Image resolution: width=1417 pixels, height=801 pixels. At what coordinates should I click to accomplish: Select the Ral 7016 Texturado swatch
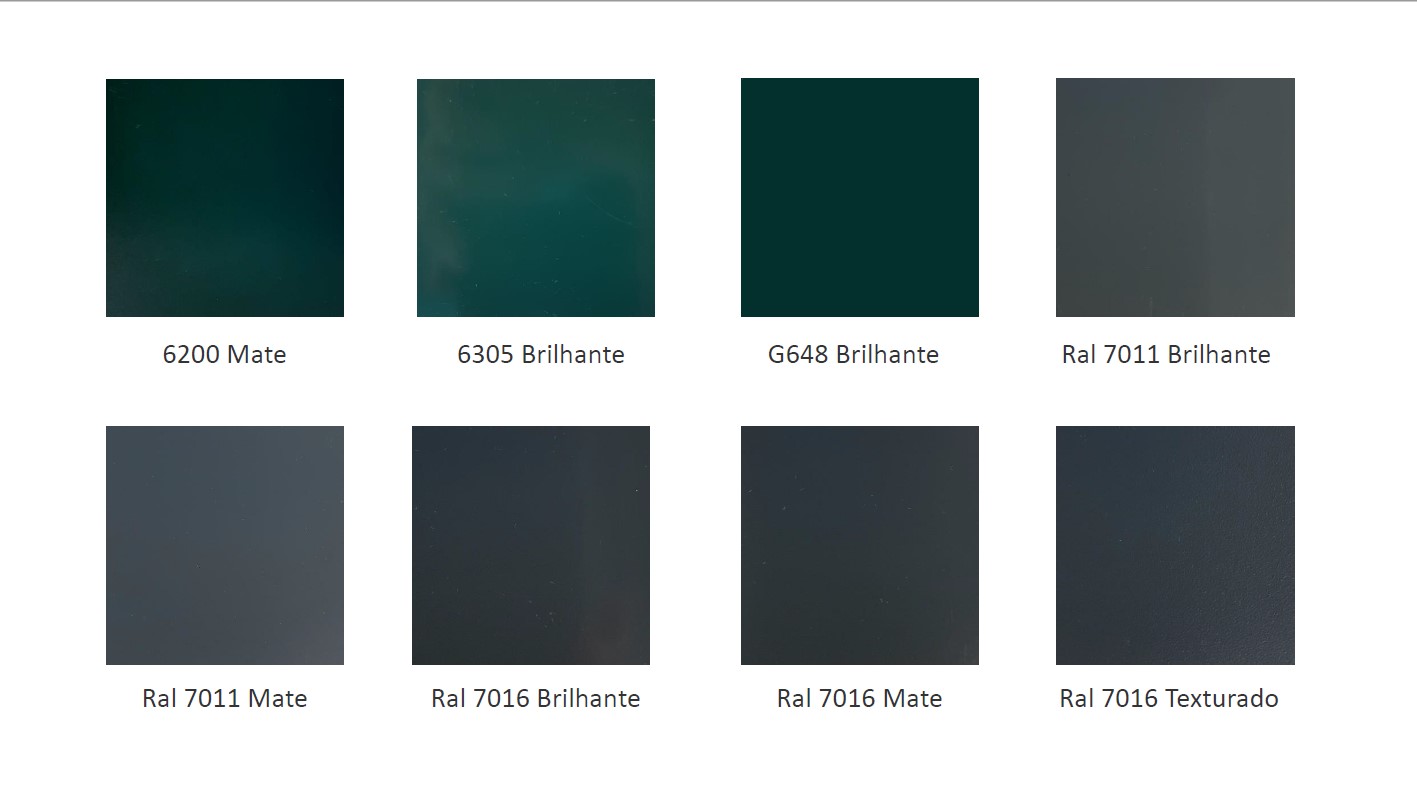click(x=1175, y=545)
